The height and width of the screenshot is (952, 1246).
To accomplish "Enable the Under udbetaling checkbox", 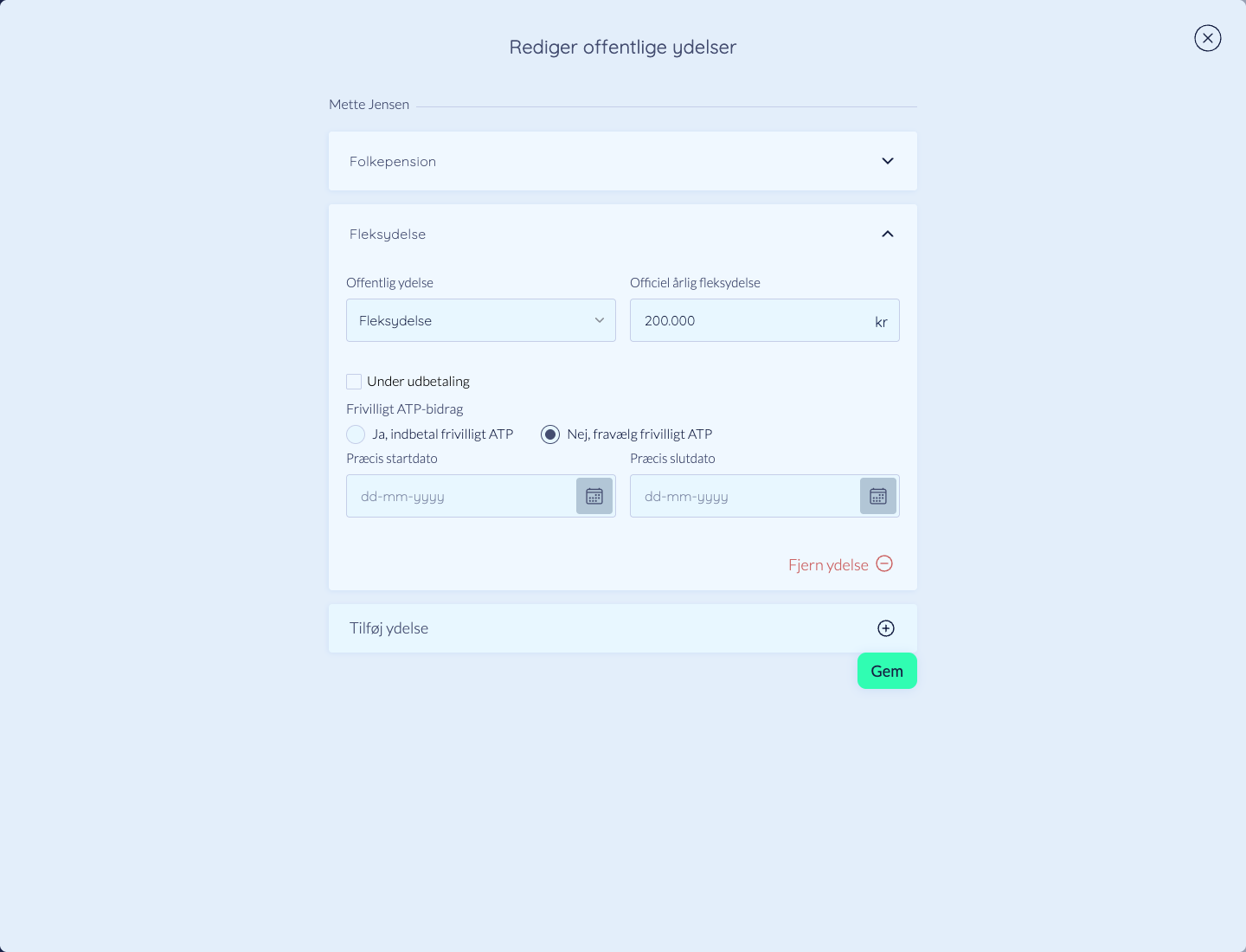I will (354, 382).
